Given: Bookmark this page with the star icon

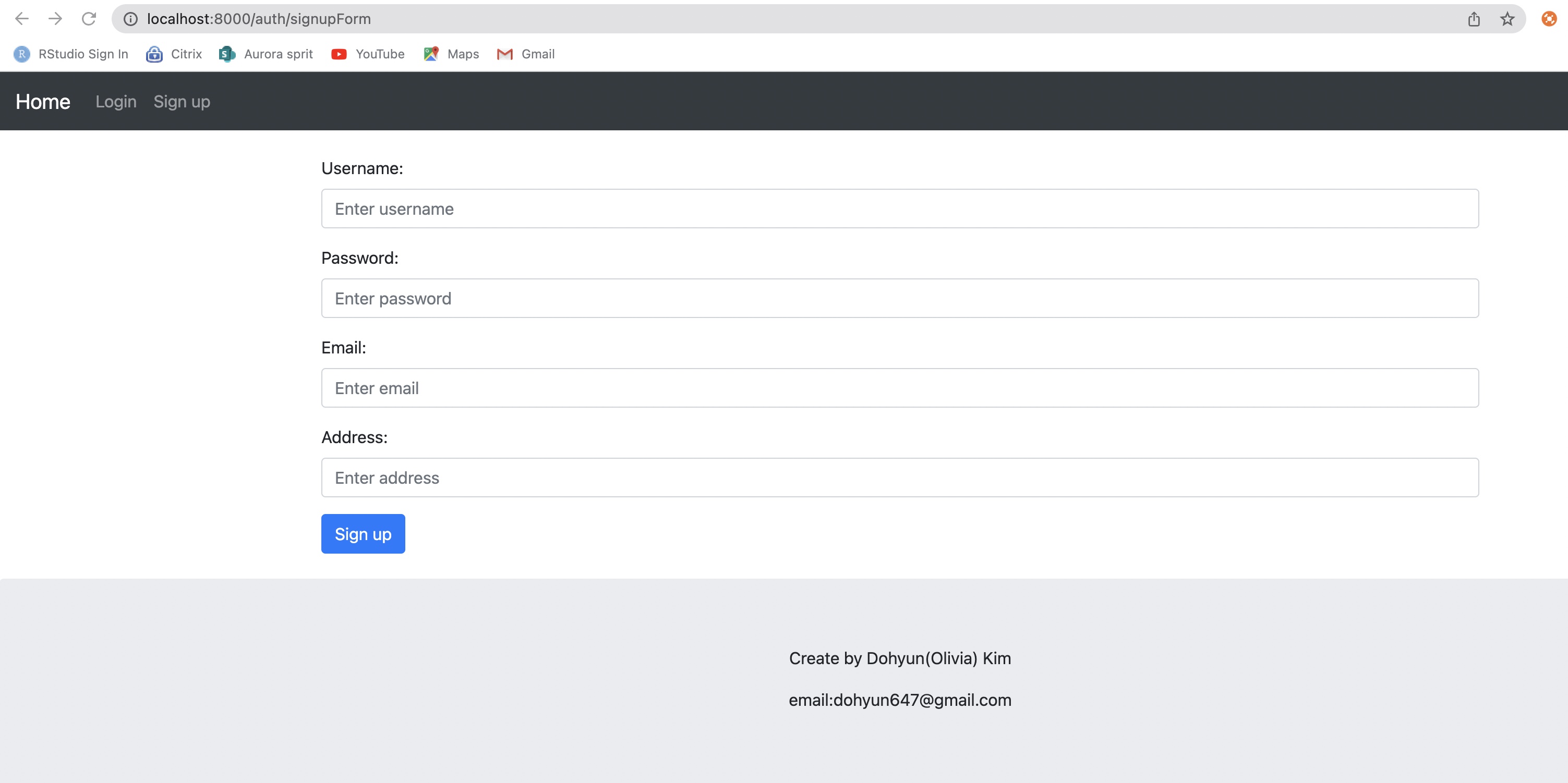Looking at the screenshot, I should point(1507,19).
